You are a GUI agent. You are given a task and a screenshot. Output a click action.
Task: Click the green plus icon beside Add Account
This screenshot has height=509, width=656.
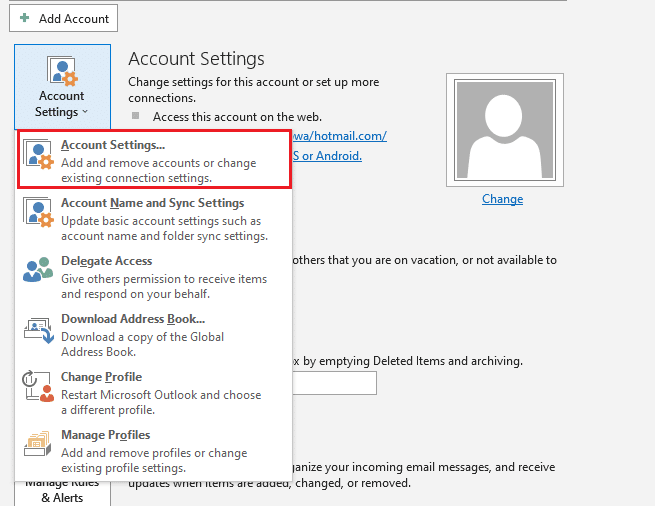pos(24,18)
